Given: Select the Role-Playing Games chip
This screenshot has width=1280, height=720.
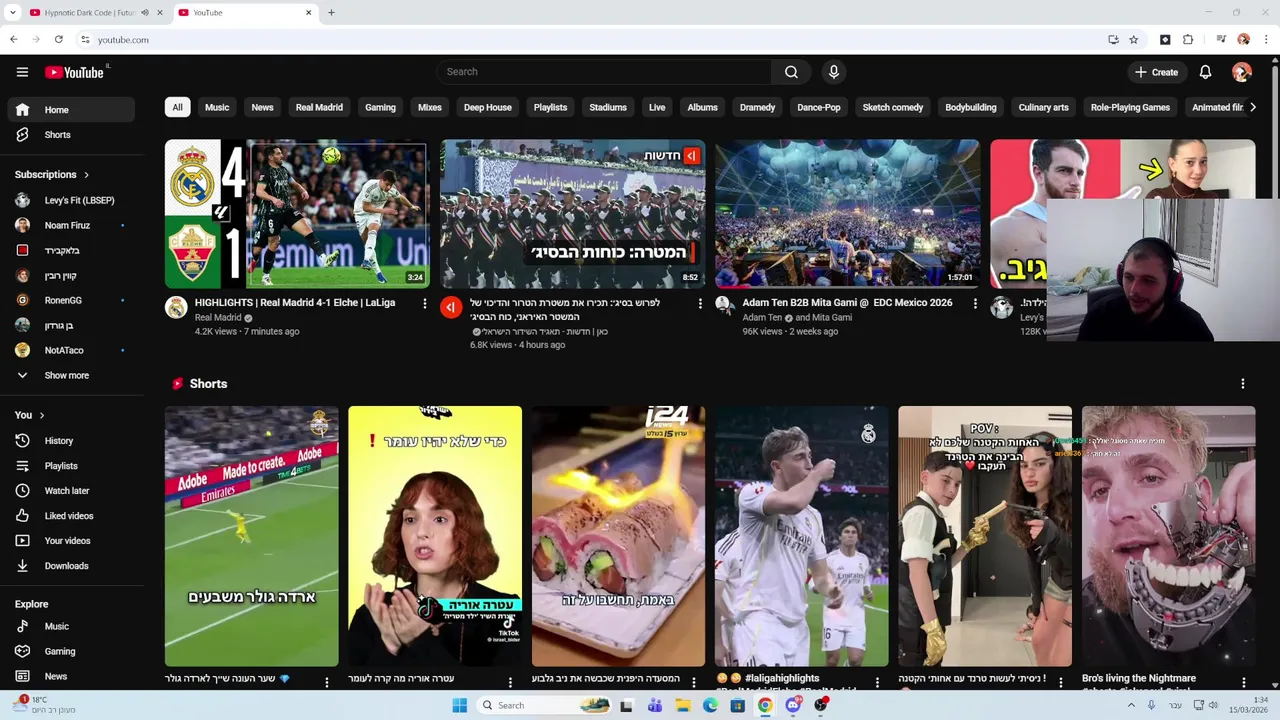Looking at the screenshot, I should click(x=1130, y=108).
